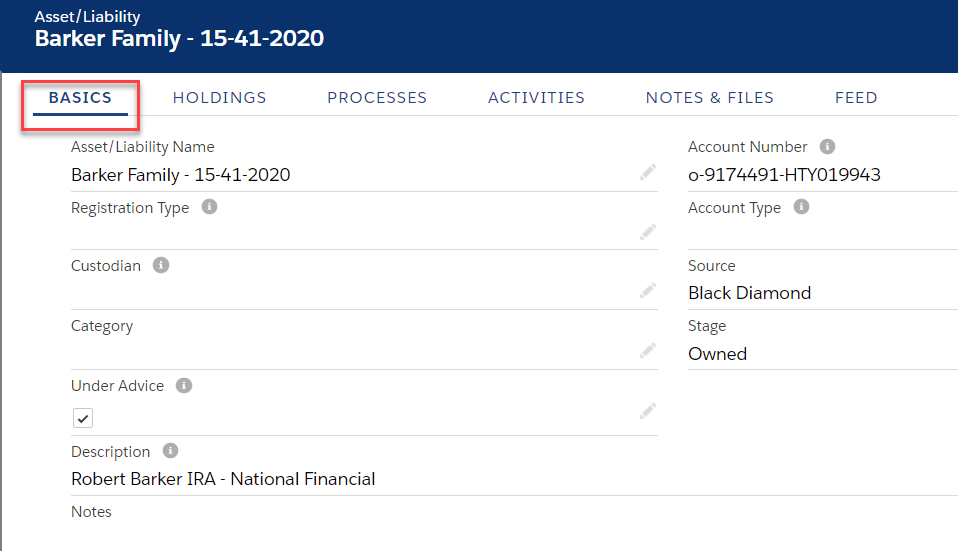Go to the Processes tab
Screen dimensions: 958x551
pyautogui.click(x=377, y=98)
